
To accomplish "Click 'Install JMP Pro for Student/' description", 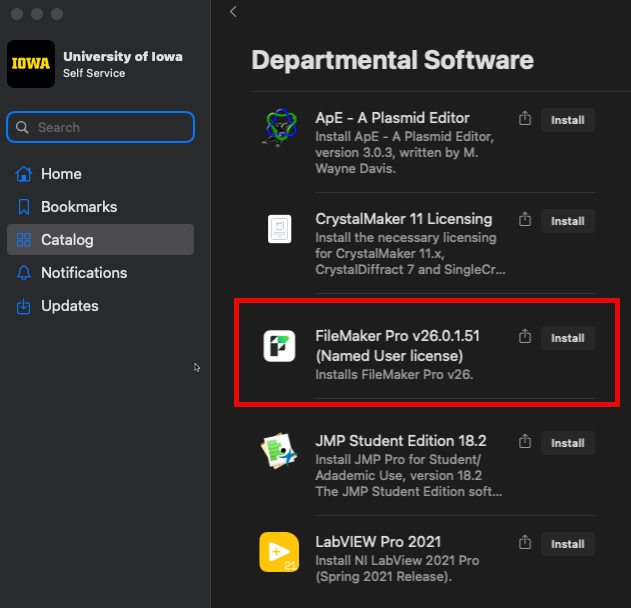I will (x=398, y=460).
